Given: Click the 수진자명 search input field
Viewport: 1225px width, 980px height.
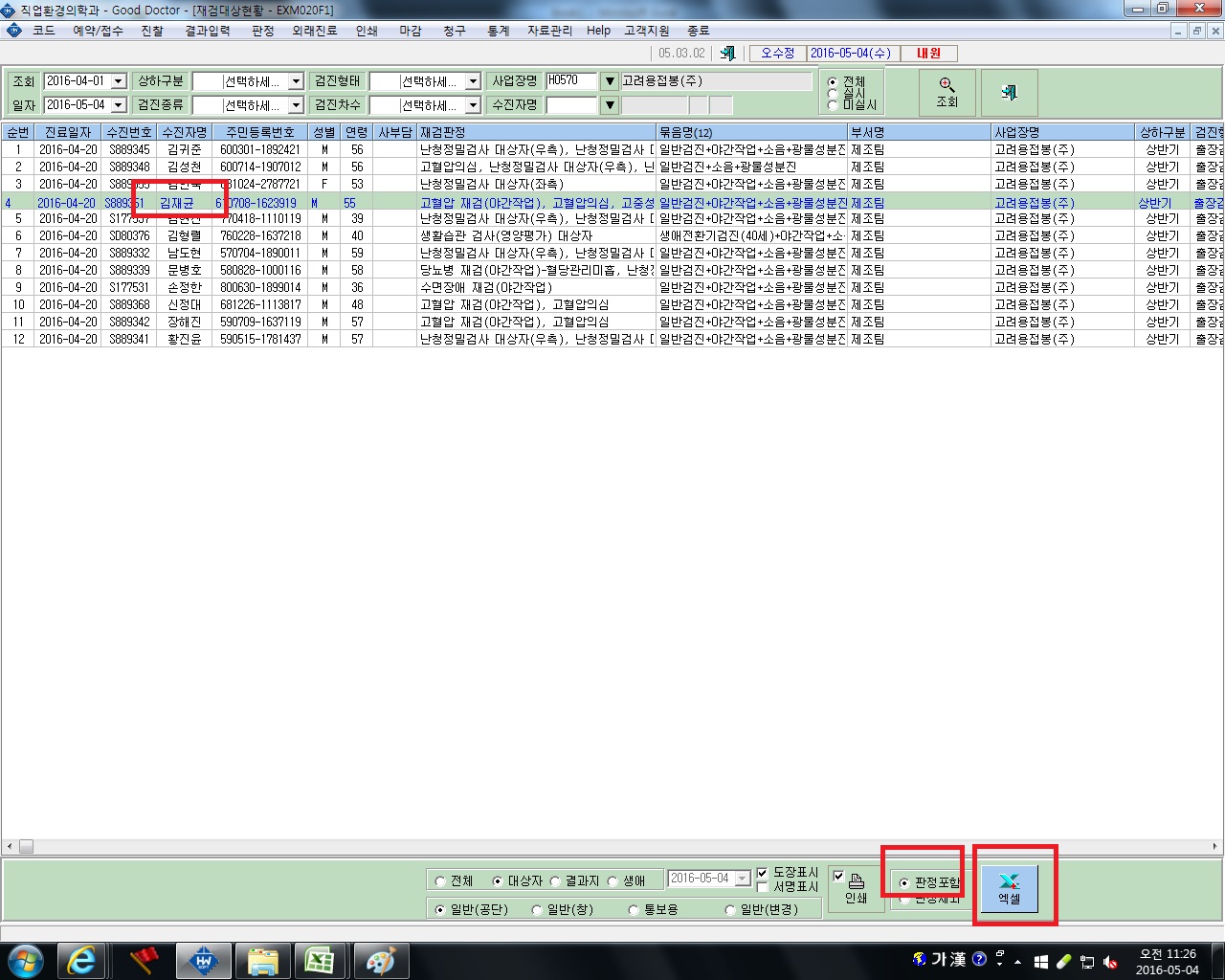Looking at the screenshot, I should 572,105.
